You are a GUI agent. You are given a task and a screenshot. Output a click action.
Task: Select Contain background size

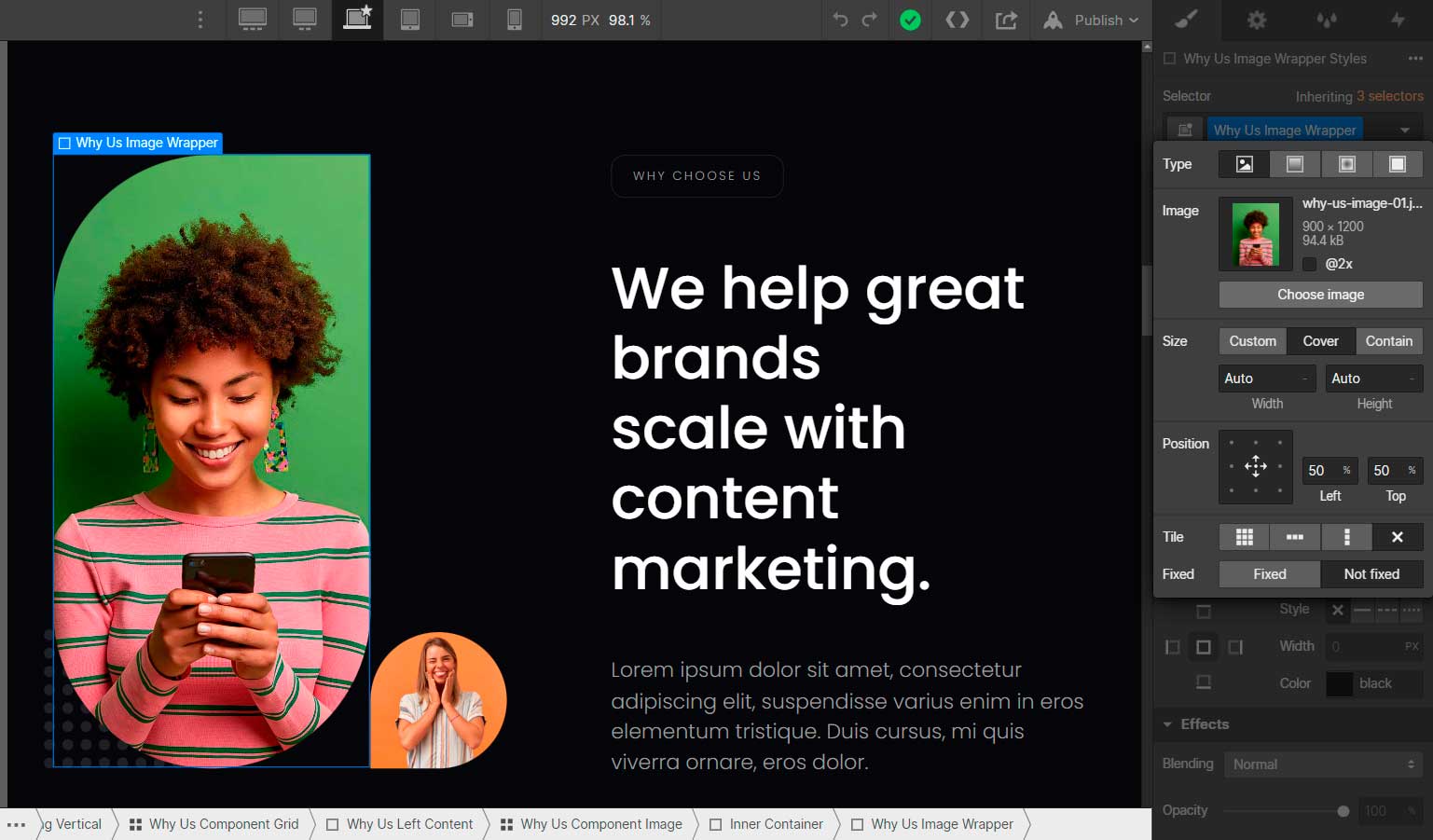pyautogui.click(x=1388, y=341)
